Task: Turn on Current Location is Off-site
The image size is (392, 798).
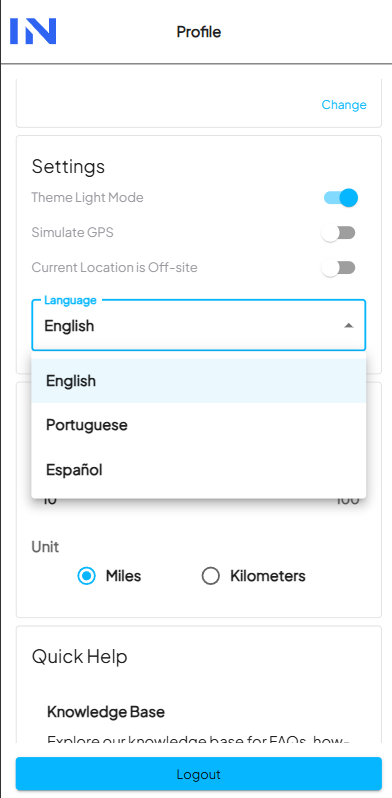Action: [x=338, y=268]
